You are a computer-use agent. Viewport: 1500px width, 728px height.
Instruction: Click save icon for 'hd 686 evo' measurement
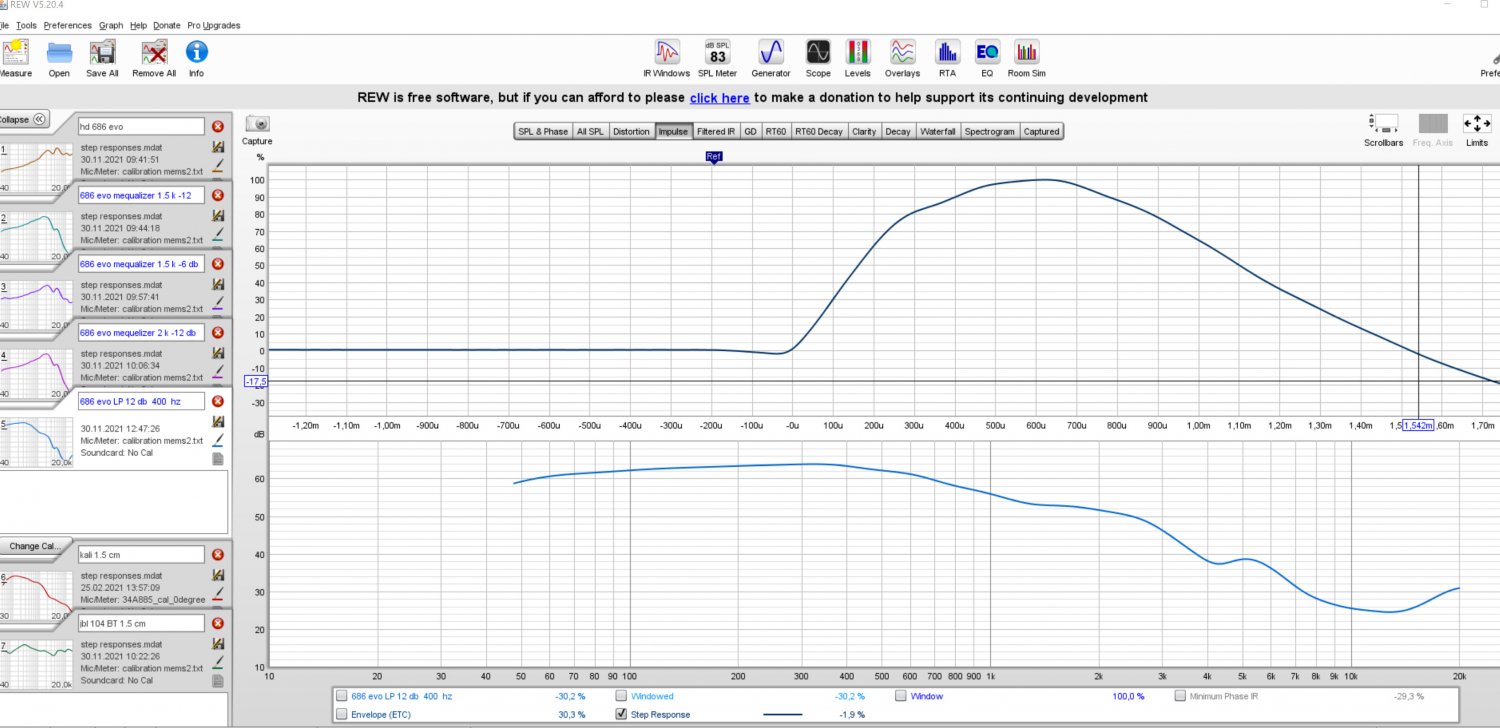point(218,147)
